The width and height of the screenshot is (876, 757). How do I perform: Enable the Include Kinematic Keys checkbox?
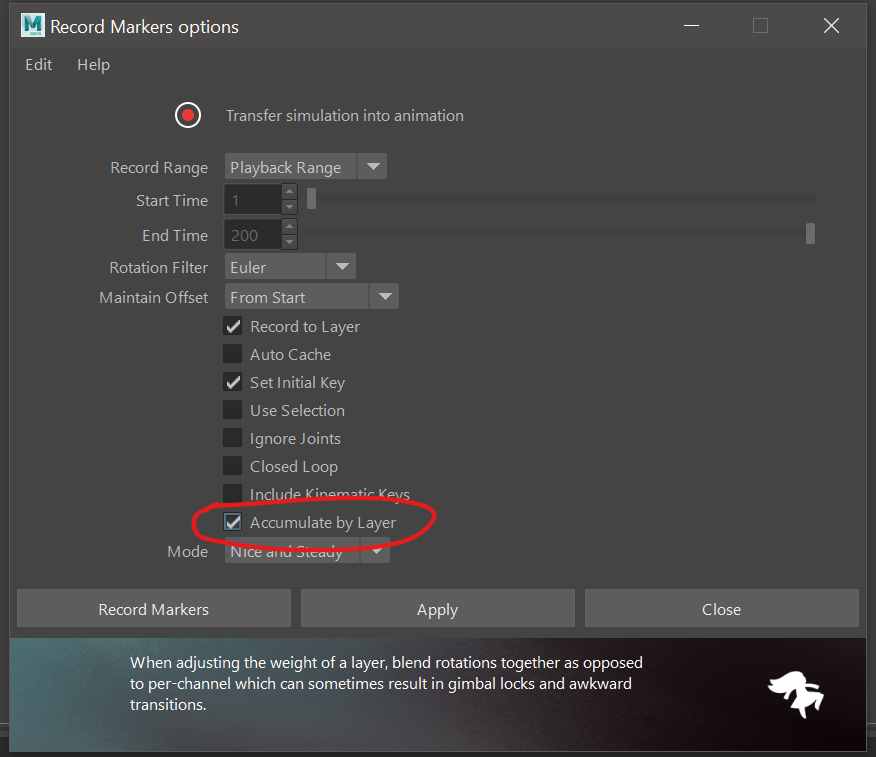coord(233,493)
